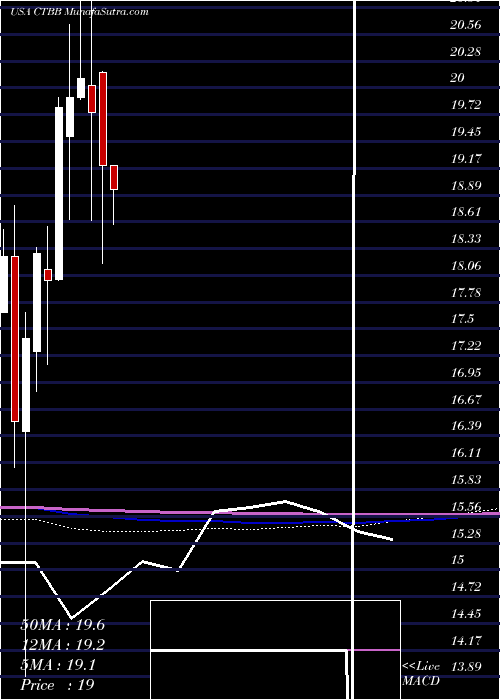
Task: Click the tall white candlestick rising to 19.72
Action: (59, 193)
